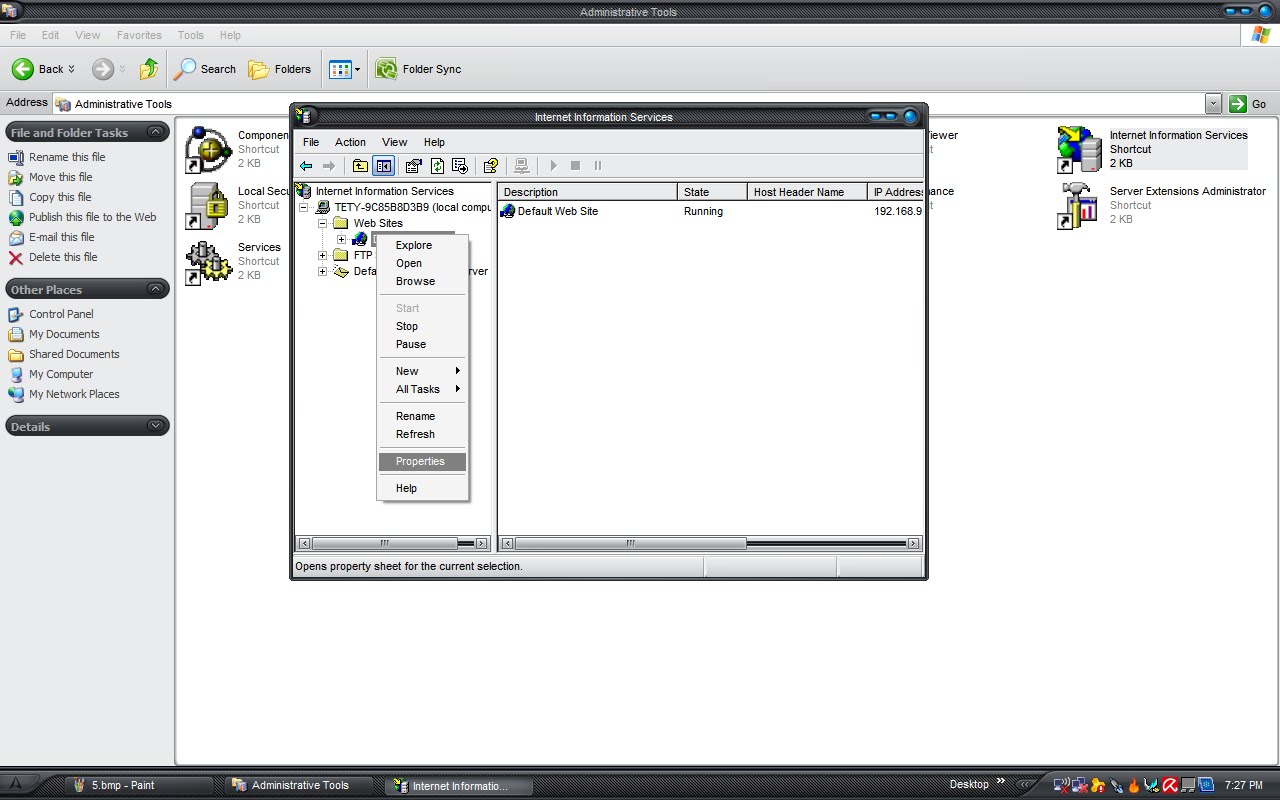Expand the Default Web Site tree node
The width and height of the screenshot is (1280, 800).
(x=341, y=240)
